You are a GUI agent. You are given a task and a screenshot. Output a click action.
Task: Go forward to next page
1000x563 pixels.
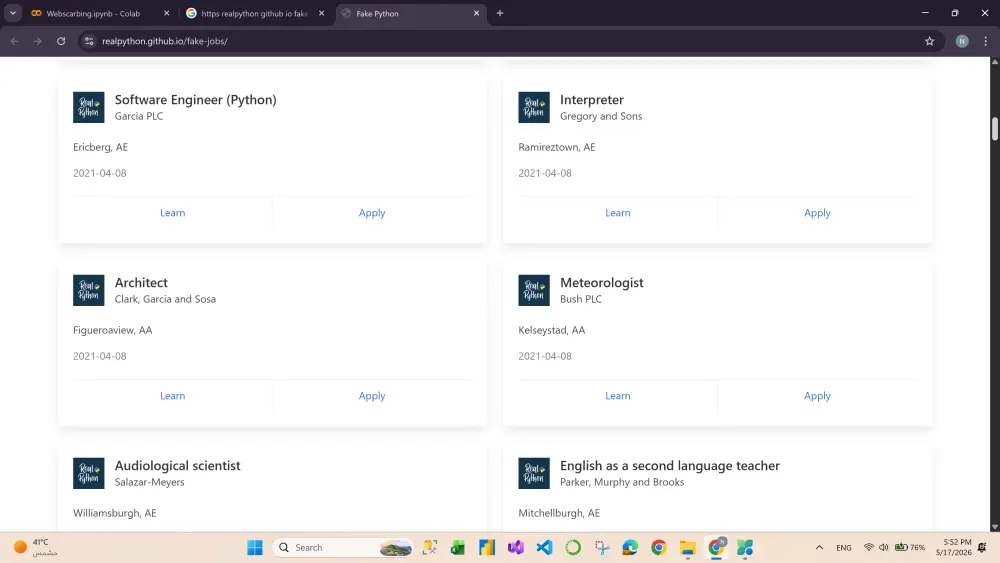pos(38,41)
